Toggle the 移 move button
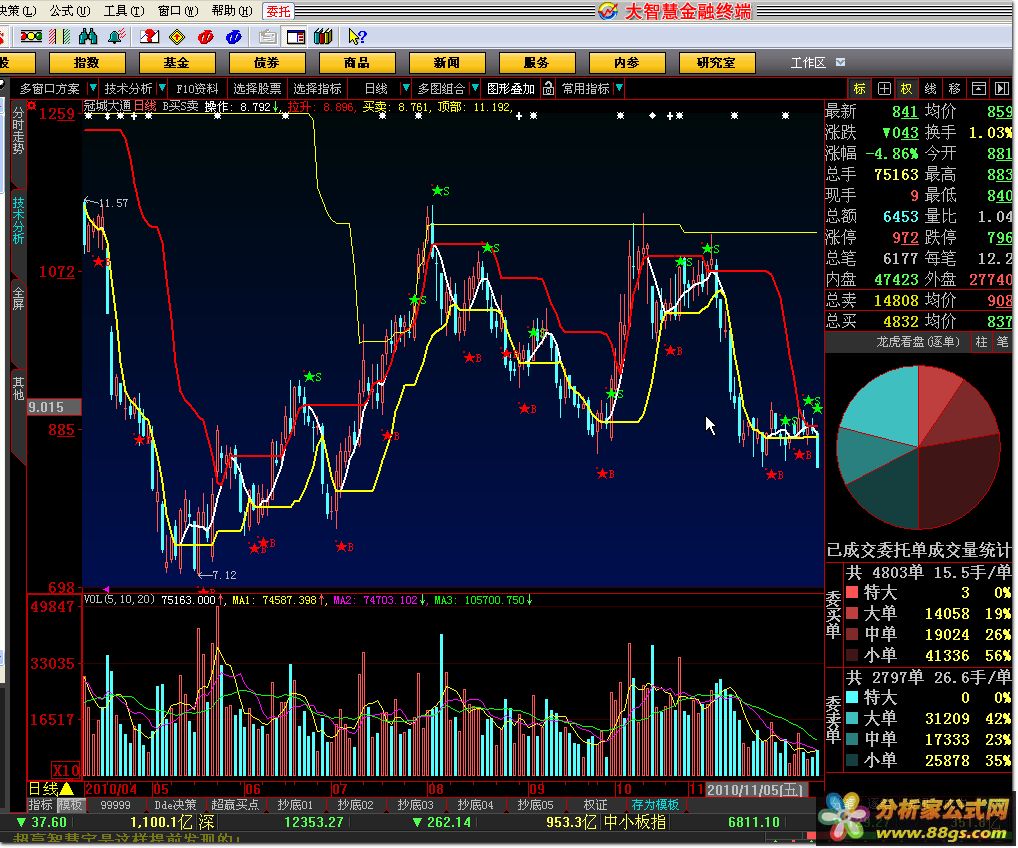 [x=954, y=88]
